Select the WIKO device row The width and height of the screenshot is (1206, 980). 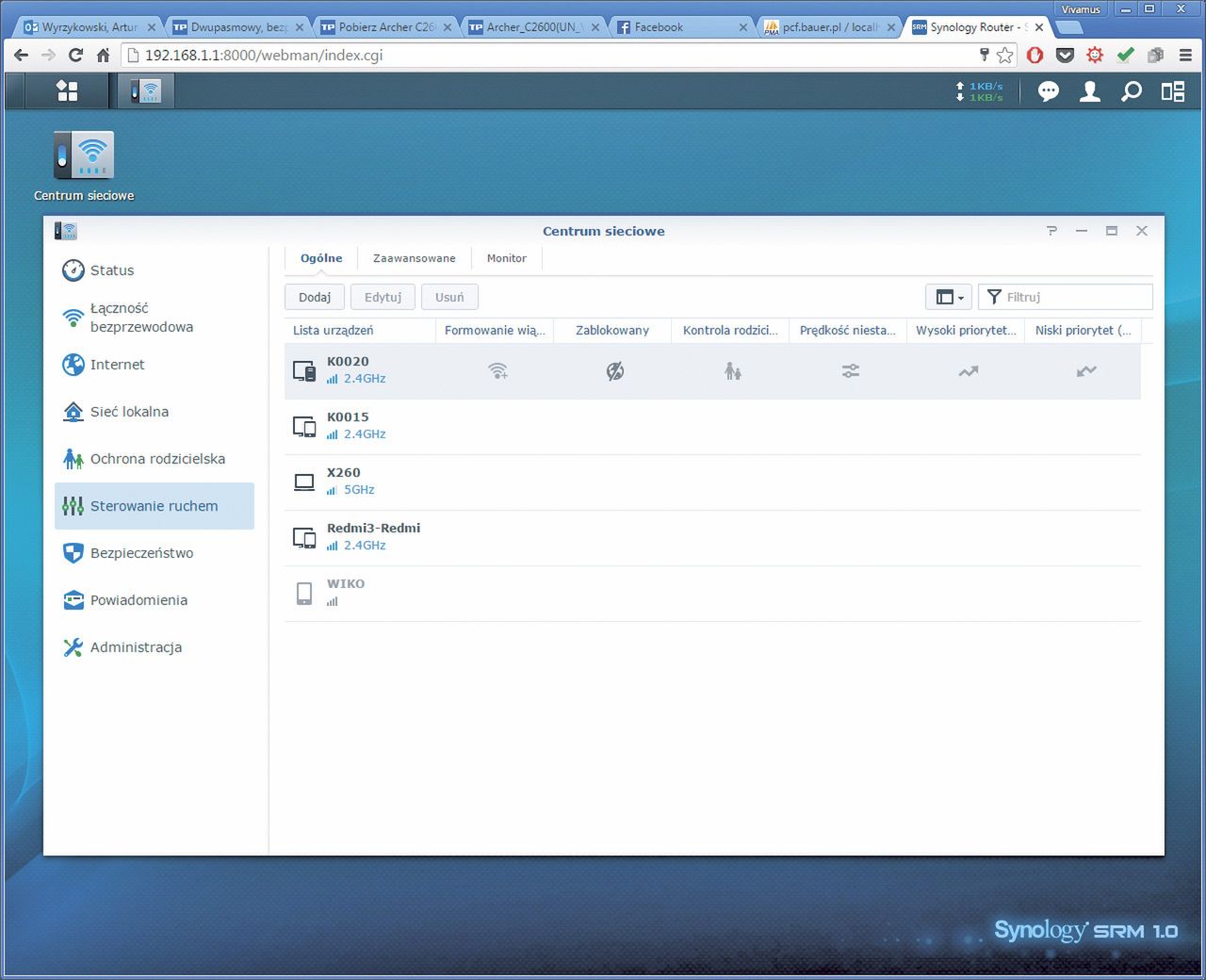[x=712, y=594]
